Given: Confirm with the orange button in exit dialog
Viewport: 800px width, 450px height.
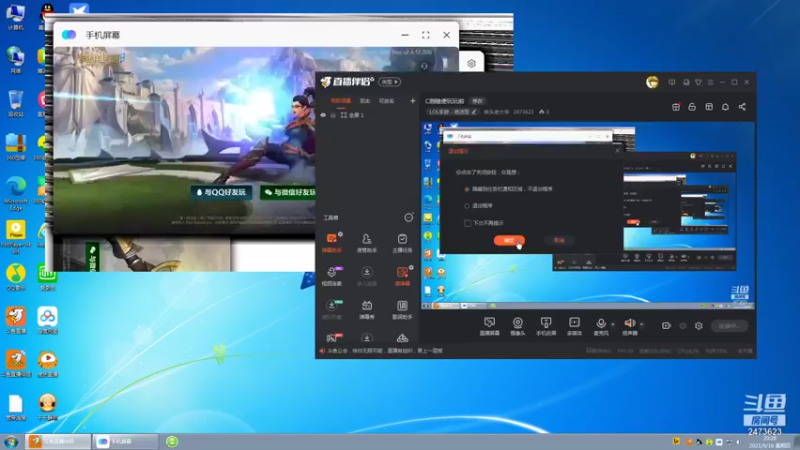Looking at the screenshot, I should pos(509,240).
